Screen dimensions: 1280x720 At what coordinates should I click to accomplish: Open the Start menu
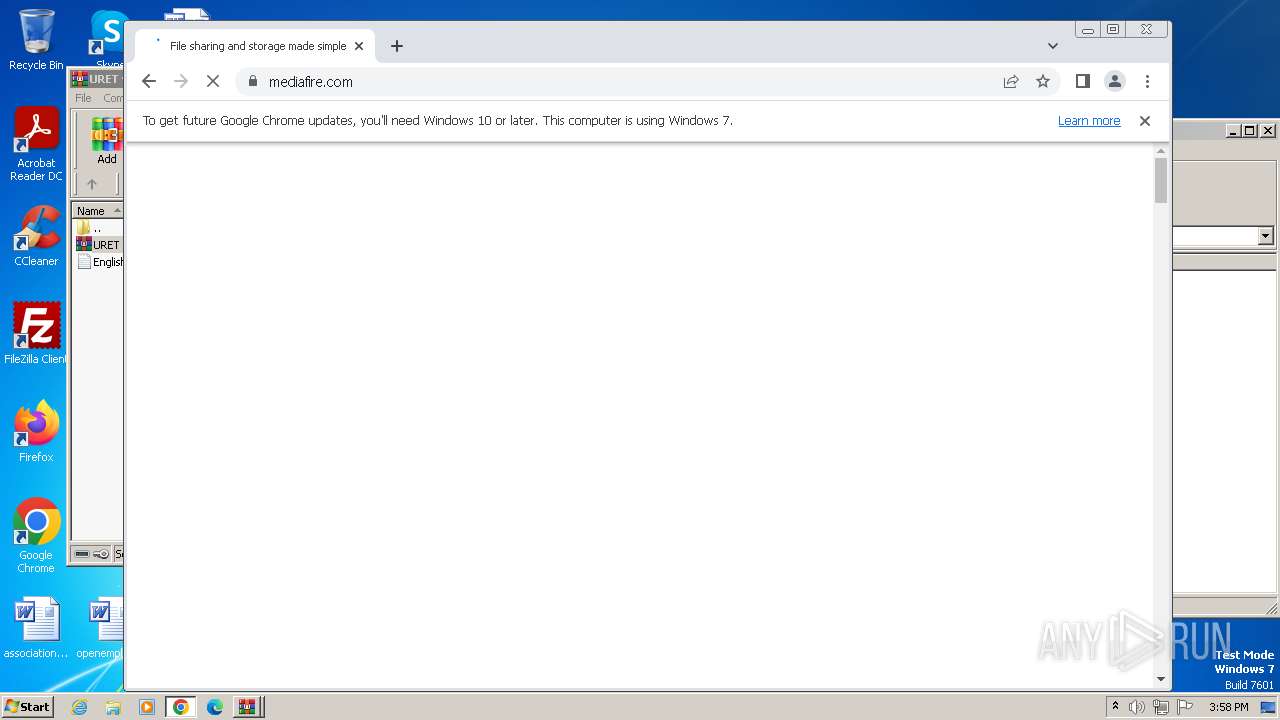[x=27, y=707]
